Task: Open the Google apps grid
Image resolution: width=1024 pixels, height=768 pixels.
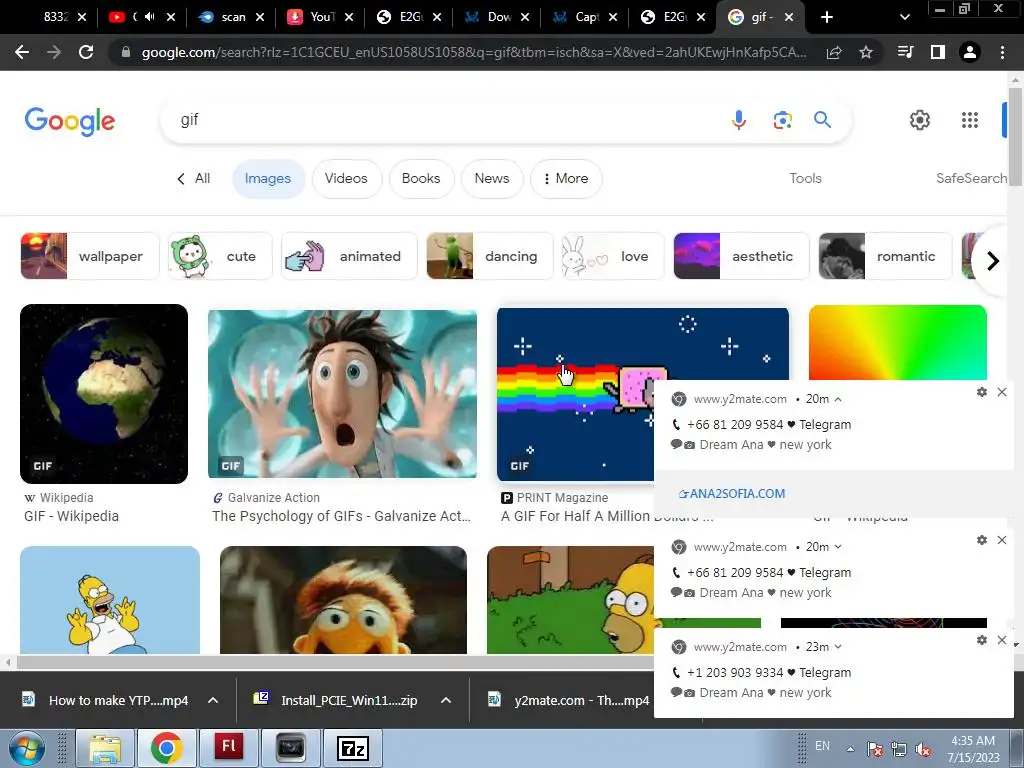Action: (970, 120)
